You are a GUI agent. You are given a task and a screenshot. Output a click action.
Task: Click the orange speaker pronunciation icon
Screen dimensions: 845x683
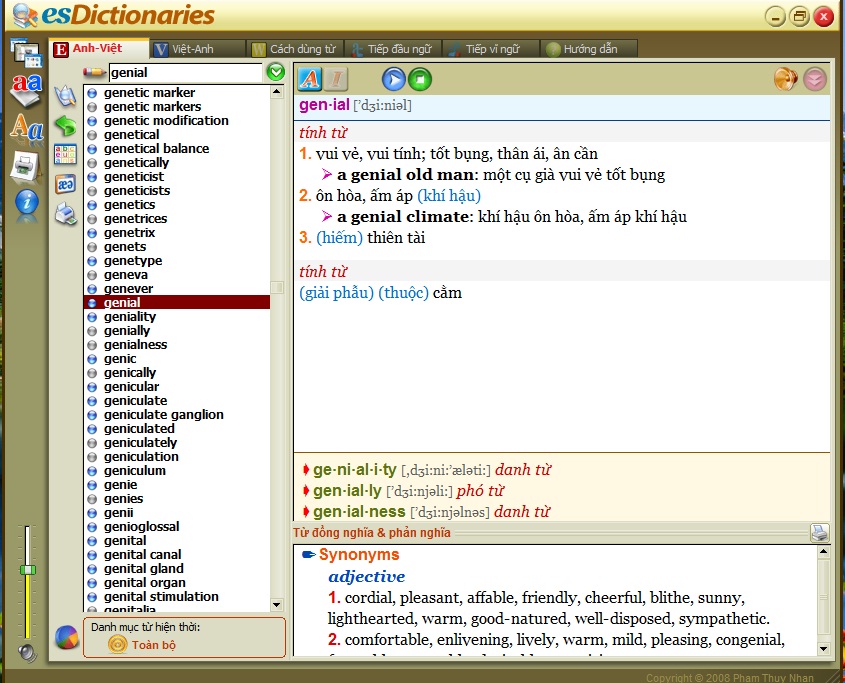786,79
